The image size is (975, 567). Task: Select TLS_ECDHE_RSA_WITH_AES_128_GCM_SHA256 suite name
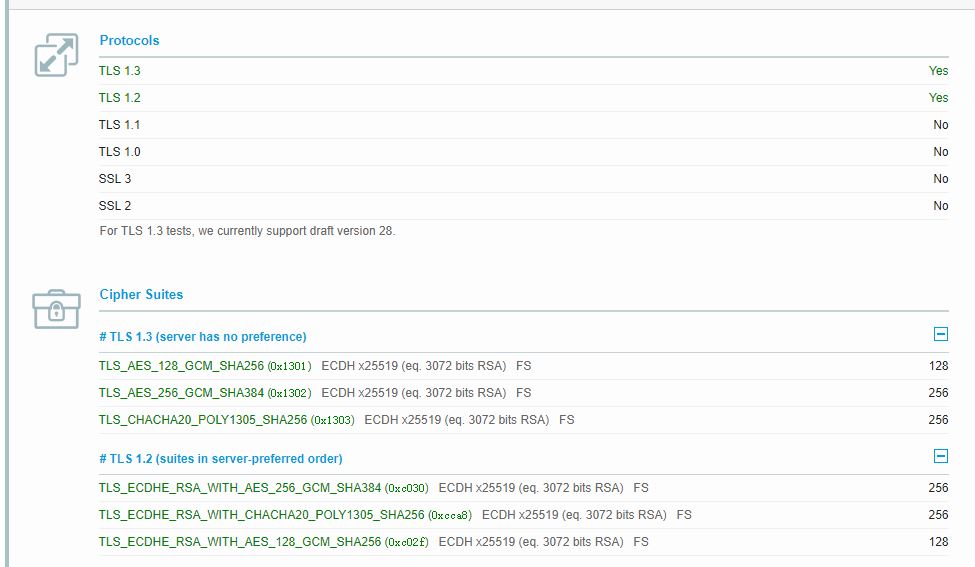(239, 542)
